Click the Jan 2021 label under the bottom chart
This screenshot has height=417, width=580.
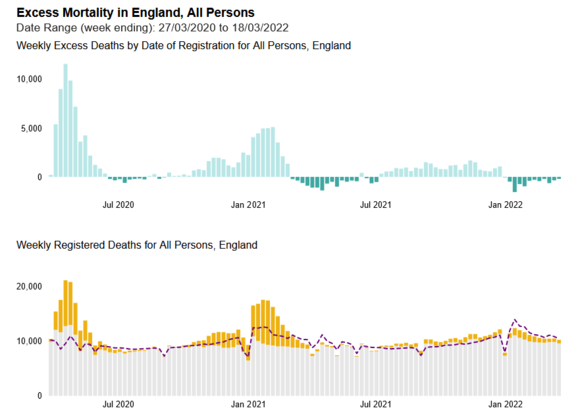coord(248,404)
